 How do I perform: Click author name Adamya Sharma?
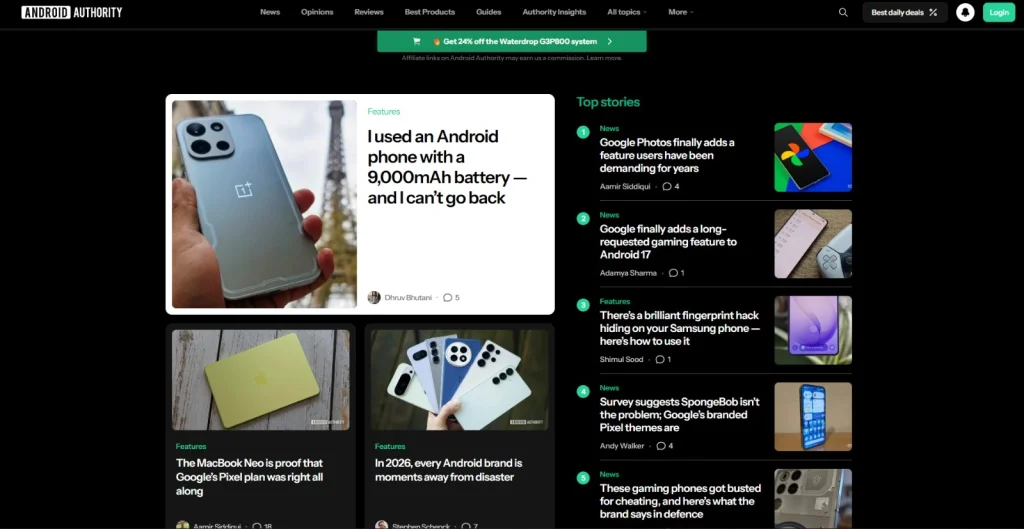628,273
